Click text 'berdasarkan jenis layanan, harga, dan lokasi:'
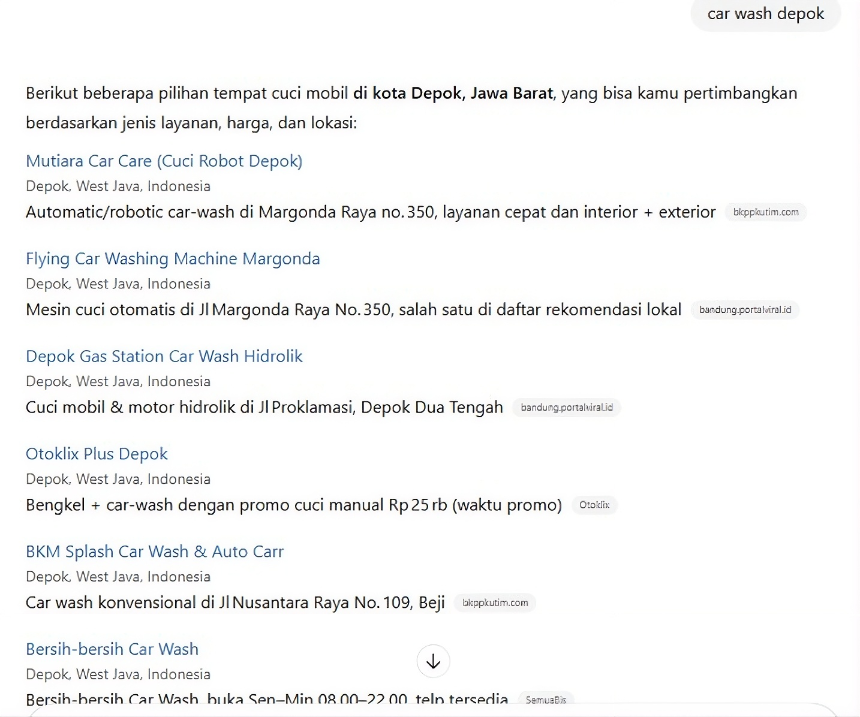Screen dimensions: 860x717 191,123
